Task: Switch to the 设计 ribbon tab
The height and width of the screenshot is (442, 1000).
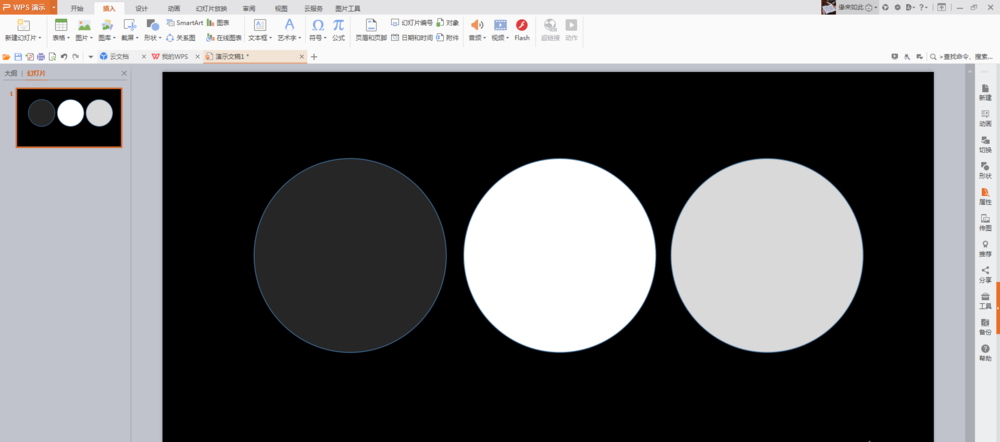Action: 141,7
